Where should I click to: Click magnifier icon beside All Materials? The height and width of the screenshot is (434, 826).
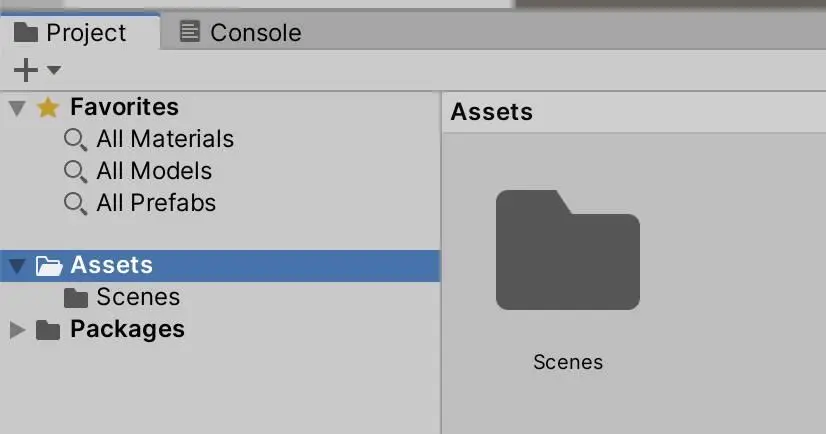tap(75, 140)
